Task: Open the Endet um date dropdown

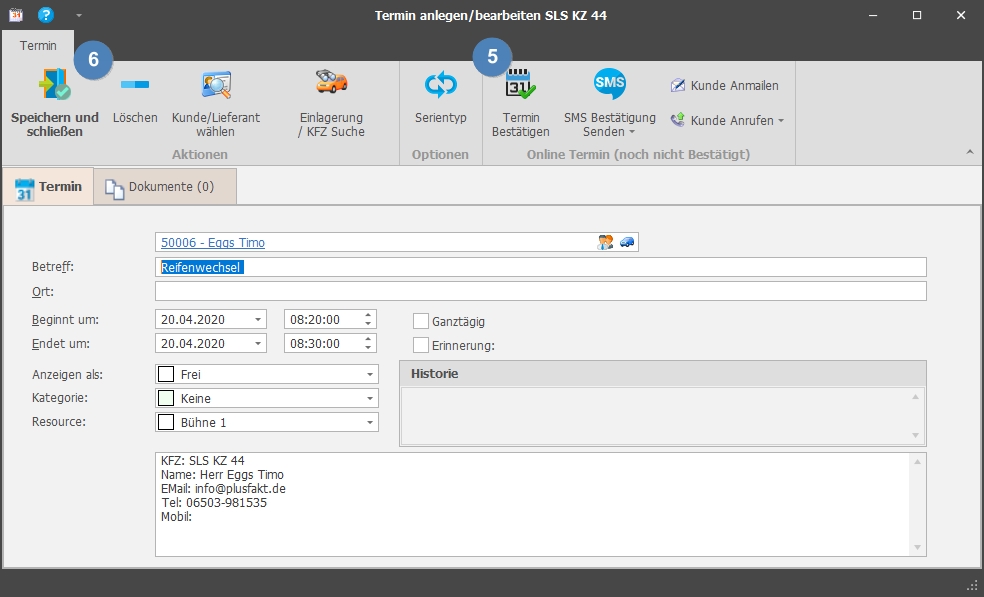Action: point(257,343)
